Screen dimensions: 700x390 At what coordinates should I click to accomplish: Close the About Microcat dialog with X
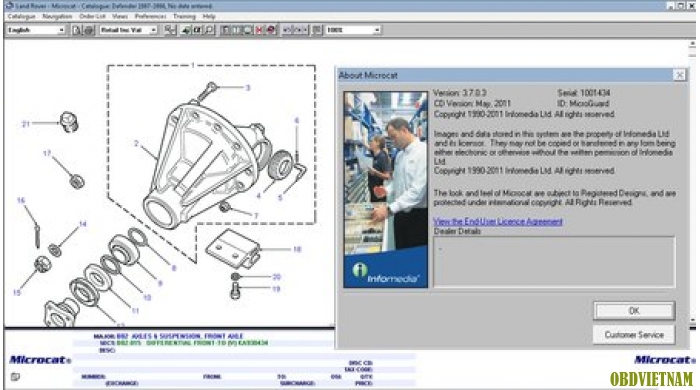679,75
